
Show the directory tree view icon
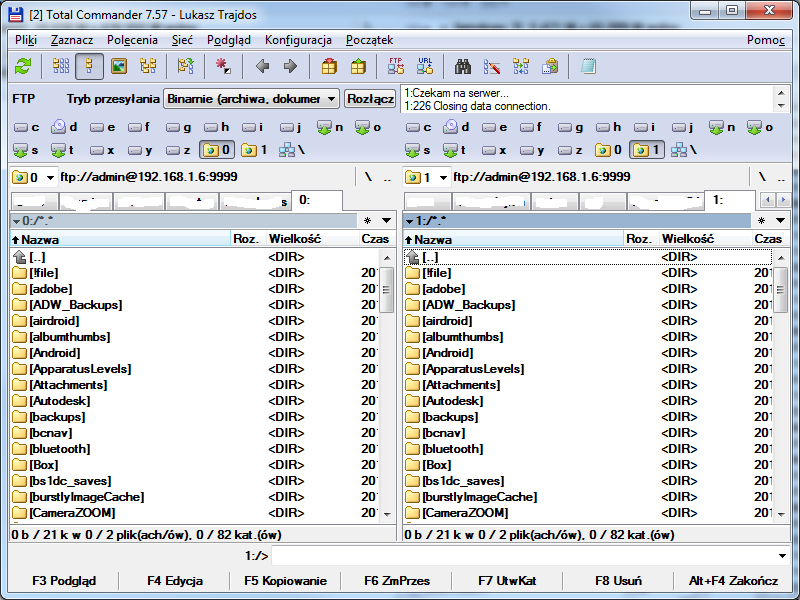(148, 66)
